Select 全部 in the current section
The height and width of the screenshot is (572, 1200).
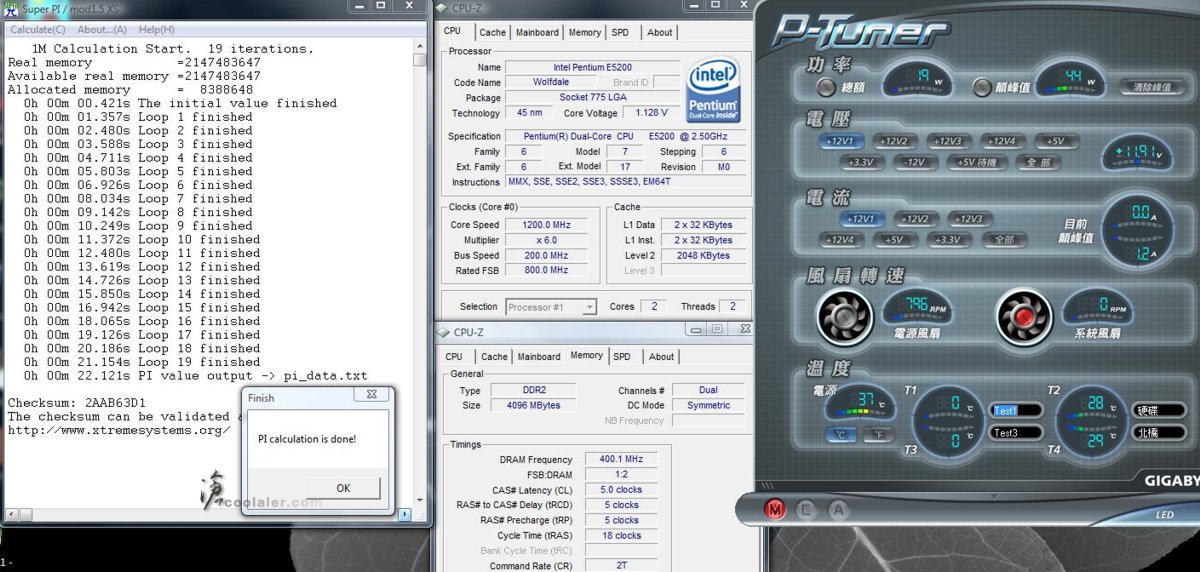[1003, 239]
